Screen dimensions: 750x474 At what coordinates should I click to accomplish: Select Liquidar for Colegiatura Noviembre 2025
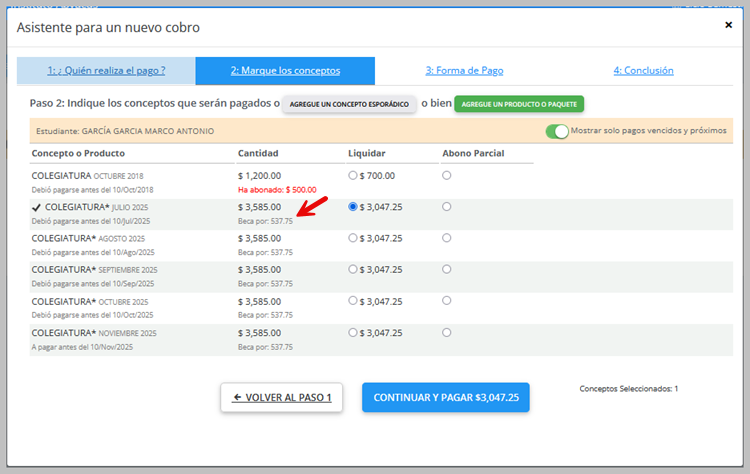coord(353,333)
